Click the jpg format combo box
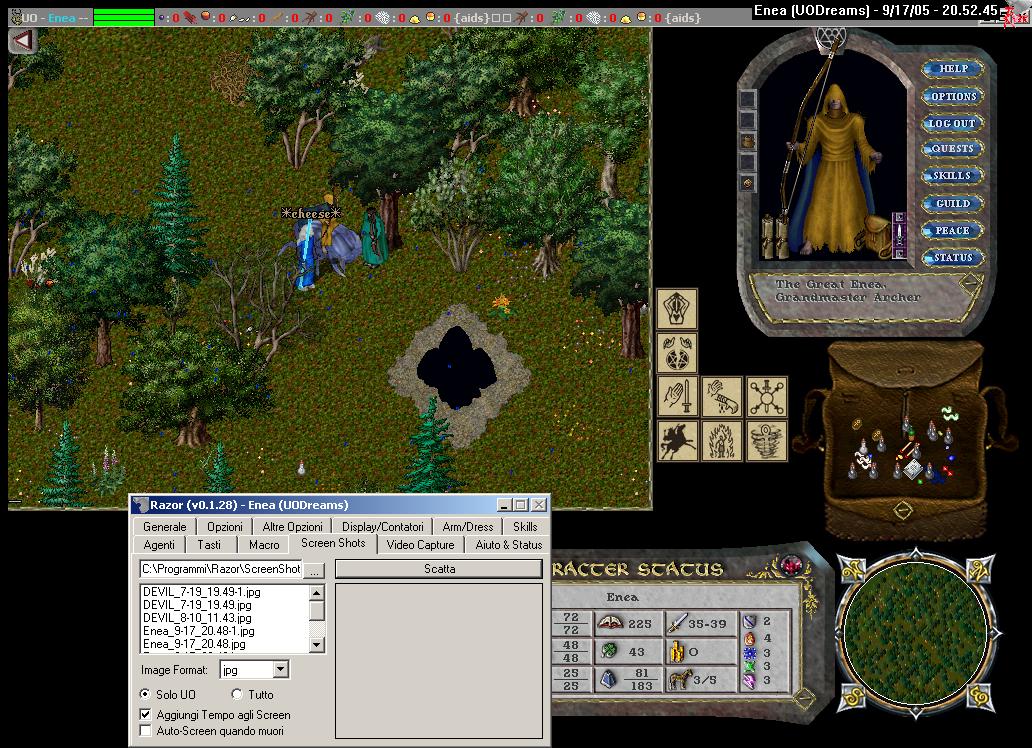The height and width of the screenshot is (748, 1032). (x=254, y=670)
